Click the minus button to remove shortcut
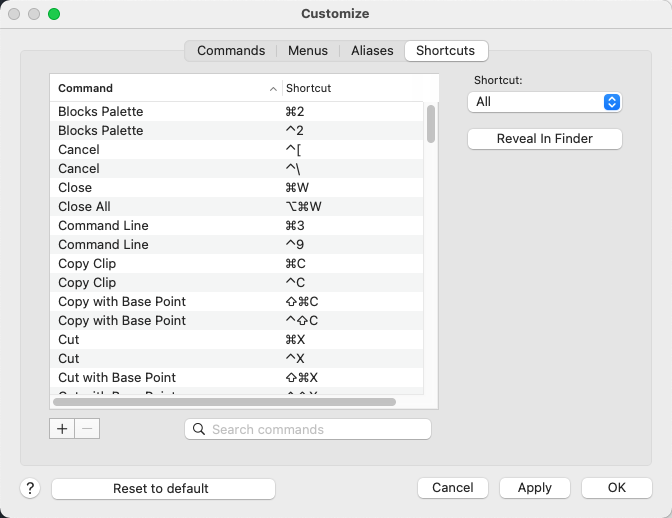 [x=87, y=429]
